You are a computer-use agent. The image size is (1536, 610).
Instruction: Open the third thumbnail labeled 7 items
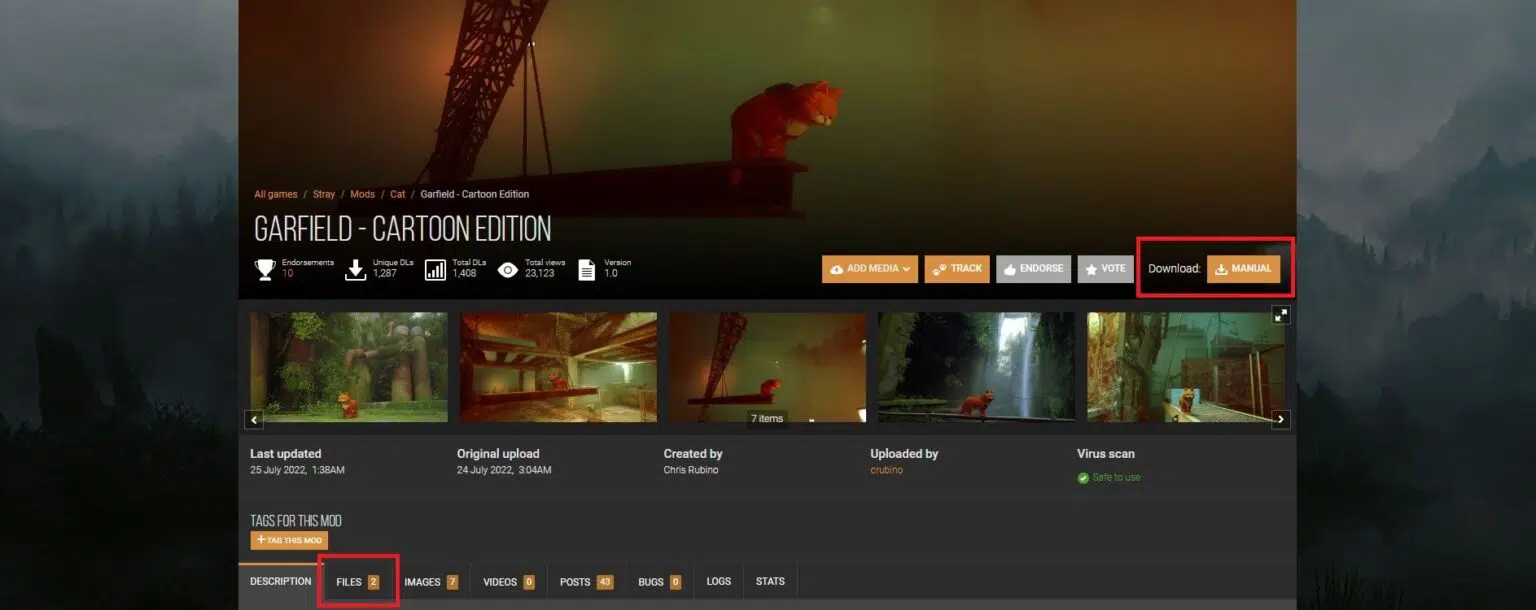click(768, 367)
